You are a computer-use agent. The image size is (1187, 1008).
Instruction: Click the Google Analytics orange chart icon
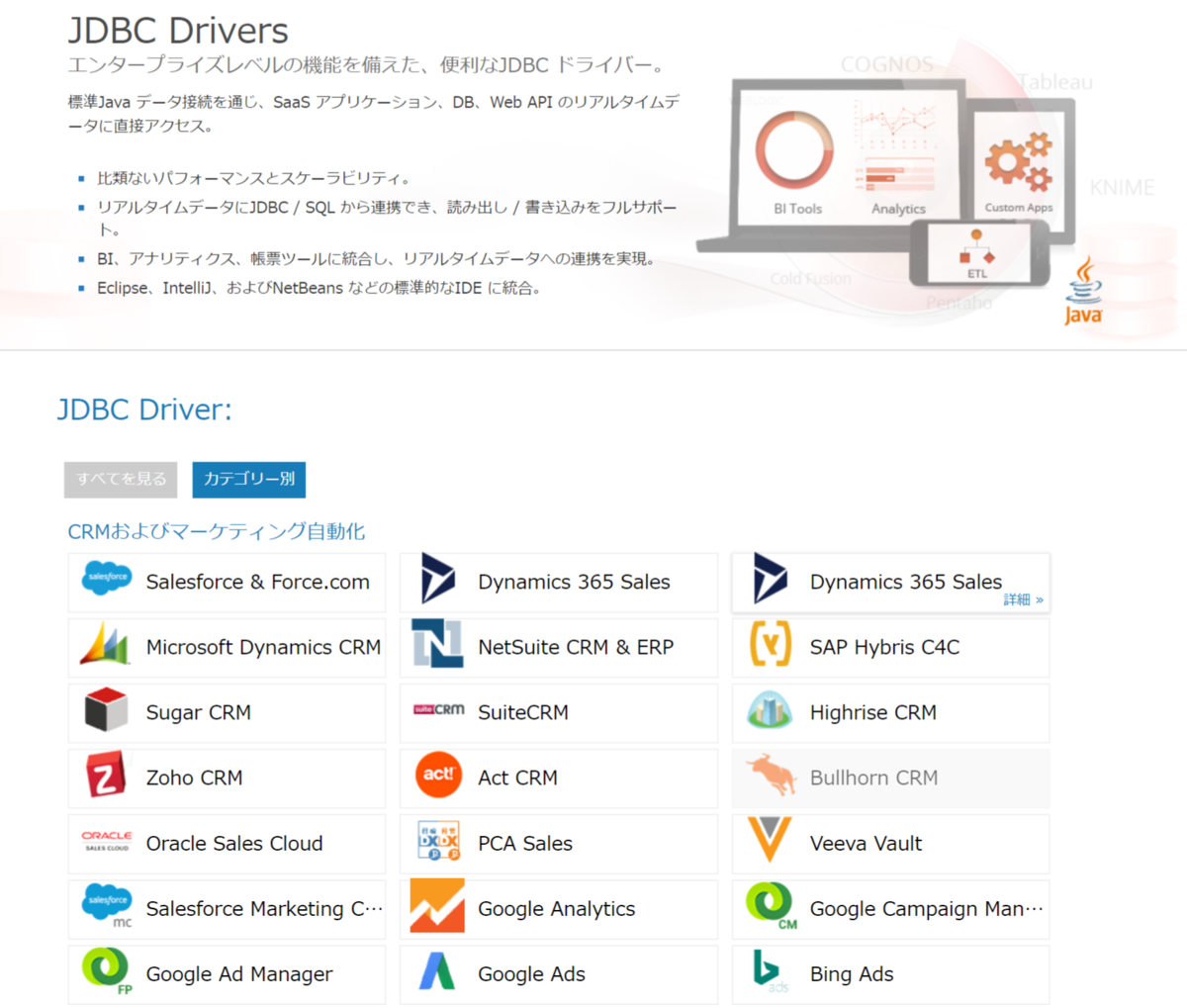[438, 908]
